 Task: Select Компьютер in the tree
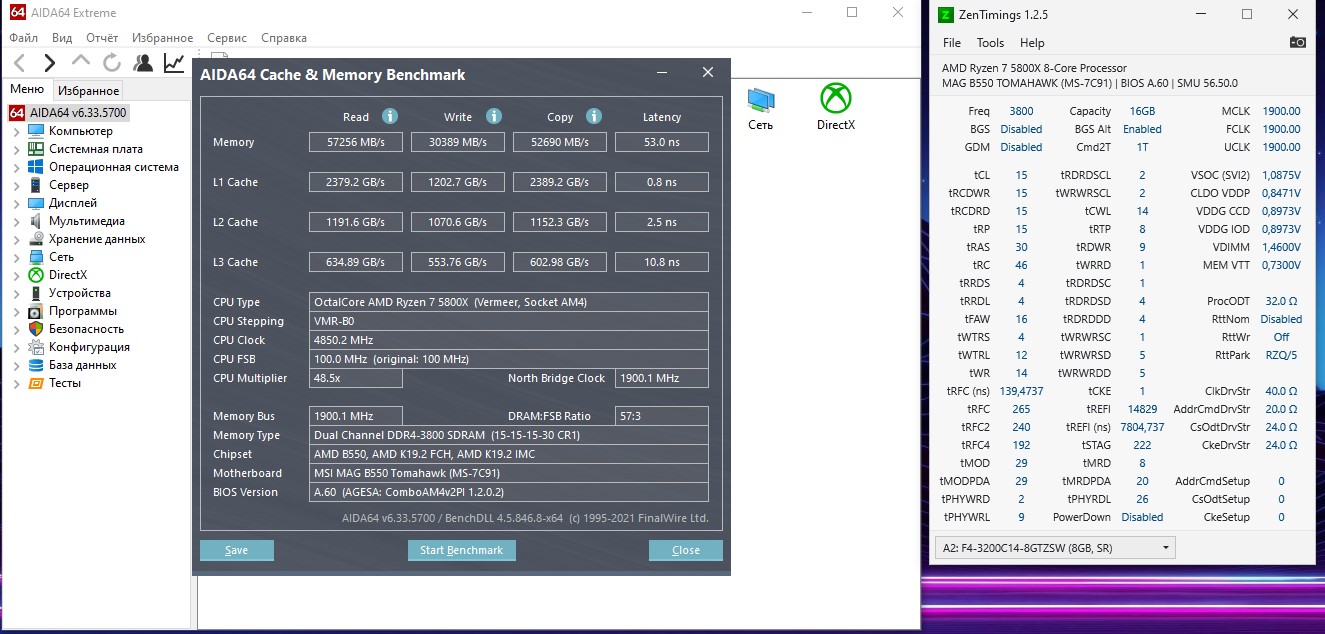(80, 131)
